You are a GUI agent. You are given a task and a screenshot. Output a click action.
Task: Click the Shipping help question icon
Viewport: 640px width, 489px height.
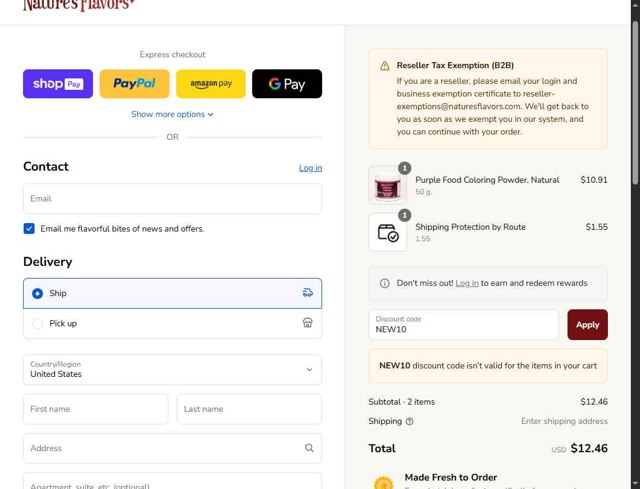click(x=409, y=421)
